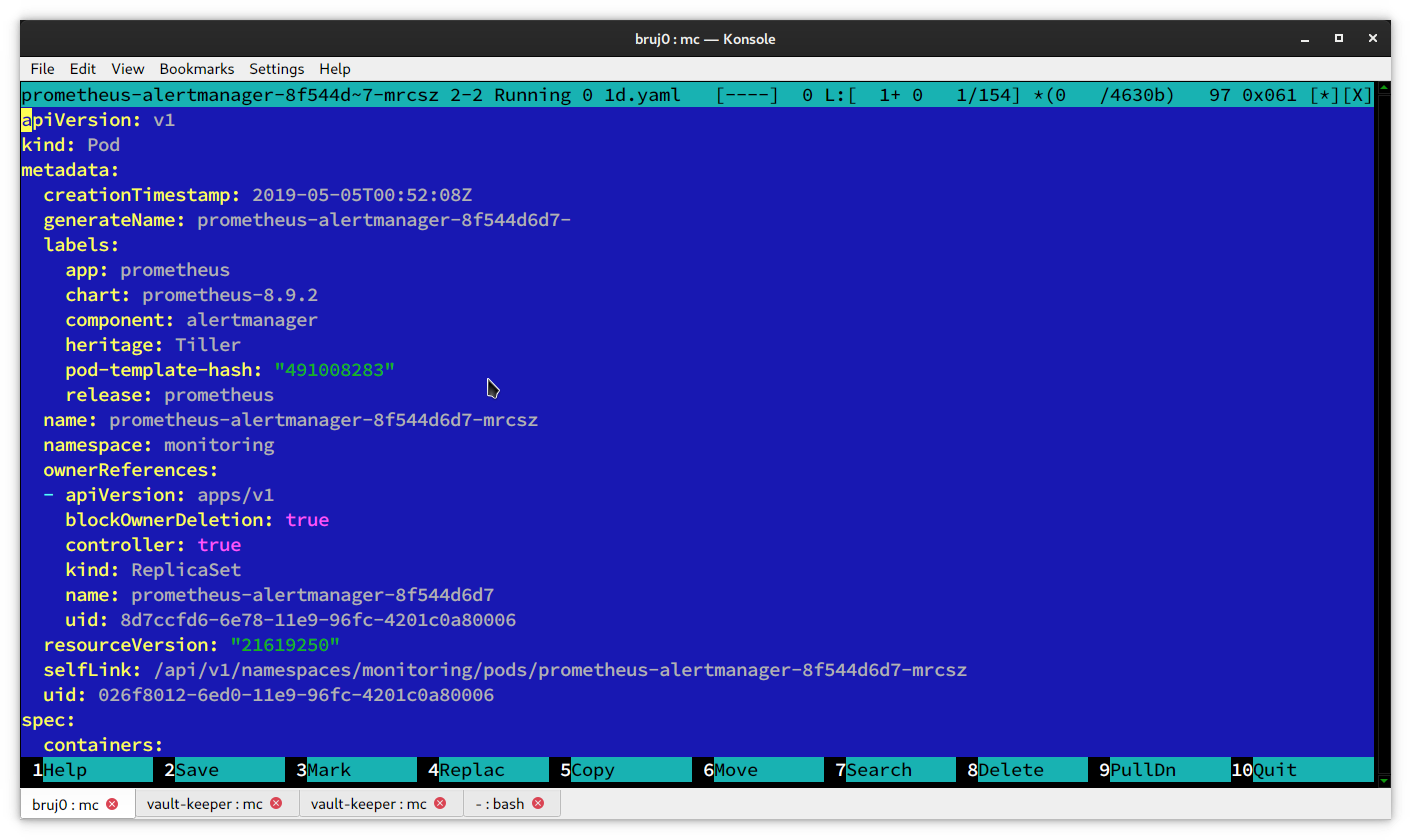Screen dimensions: 1411x840
Task: Click the vertical terminal scrollbar track
Action: pos(1383,435)
